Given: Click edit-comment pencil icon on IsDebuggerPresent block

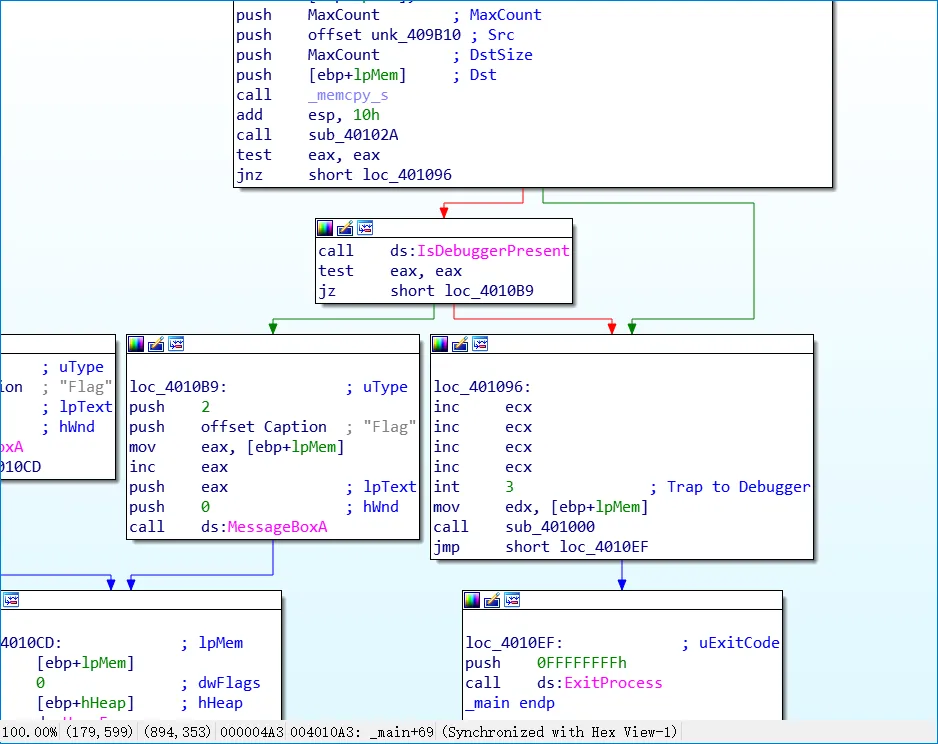Looking at the screenshot, I should coord(345,228).
